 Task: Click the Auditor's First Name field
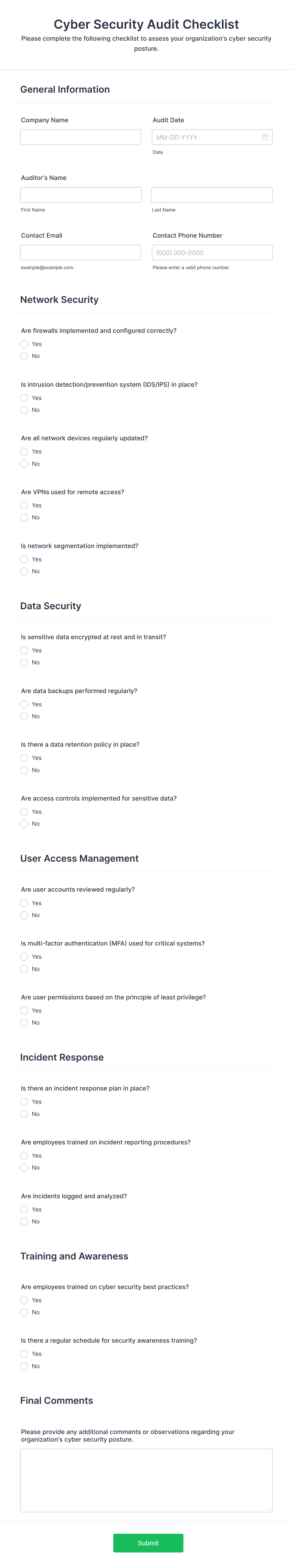coord(80,194)
